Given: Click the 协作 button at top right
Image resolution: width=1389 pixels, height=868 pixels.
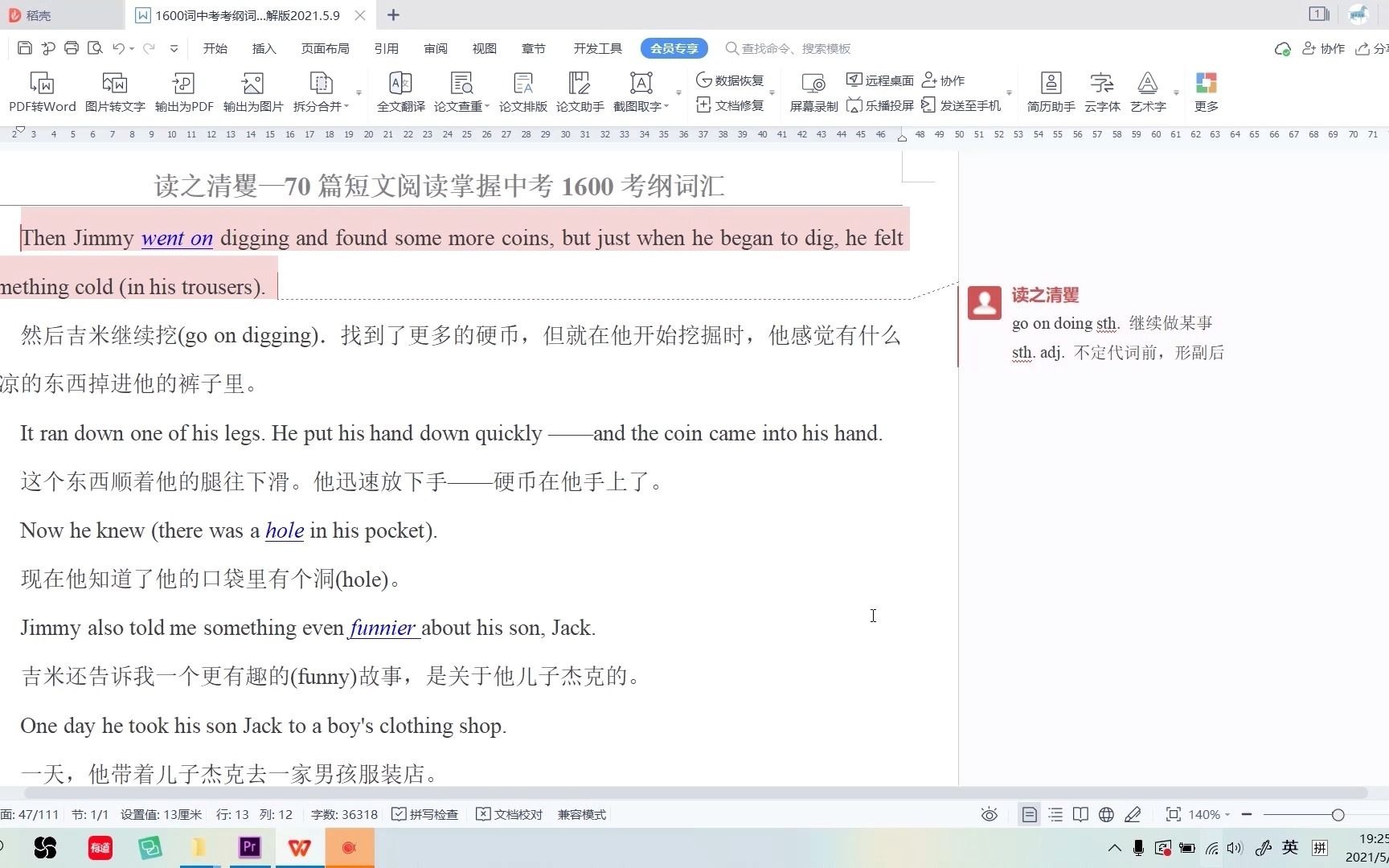Looking at the screenshot, I should [1324, 49].
